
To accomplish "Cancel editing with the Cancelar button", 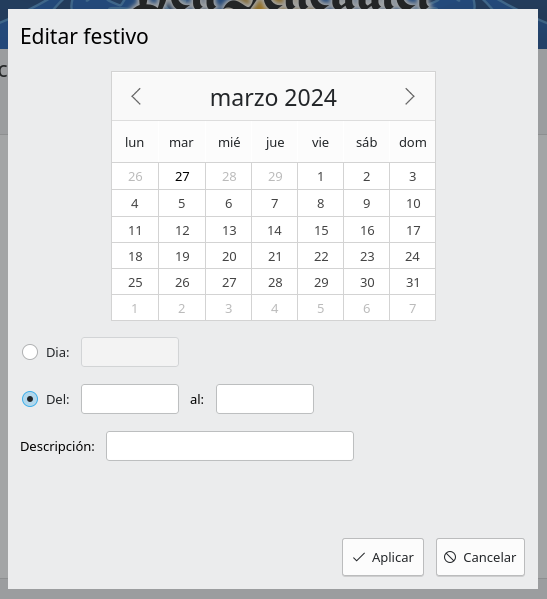I will (481, 557).
